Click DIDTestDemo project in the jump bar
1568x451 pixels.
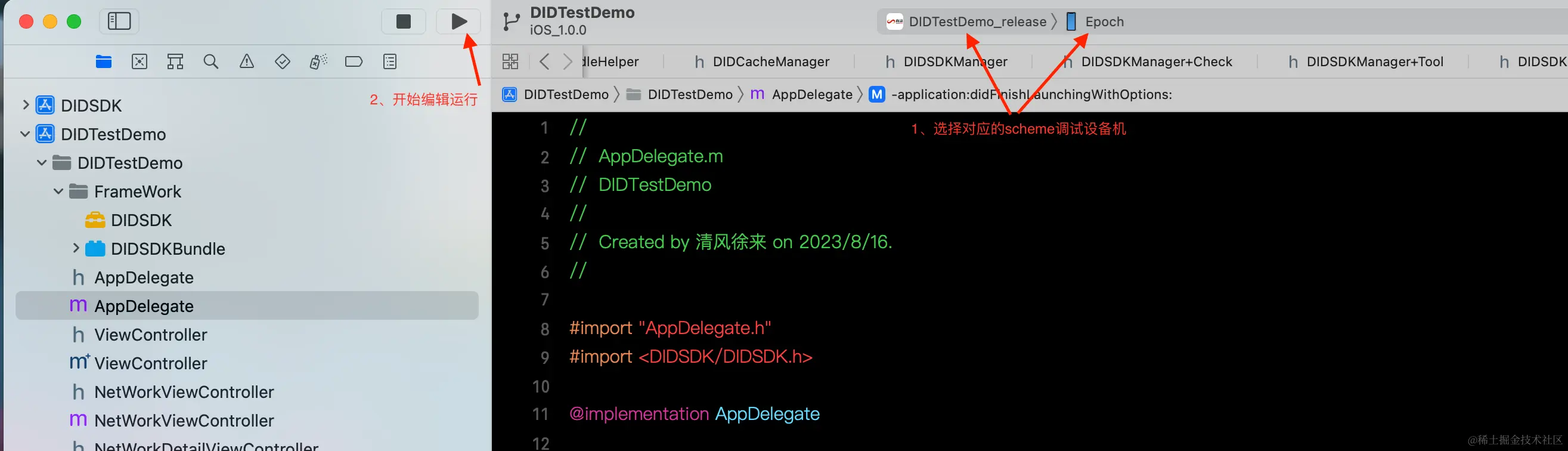click(556, 94)
